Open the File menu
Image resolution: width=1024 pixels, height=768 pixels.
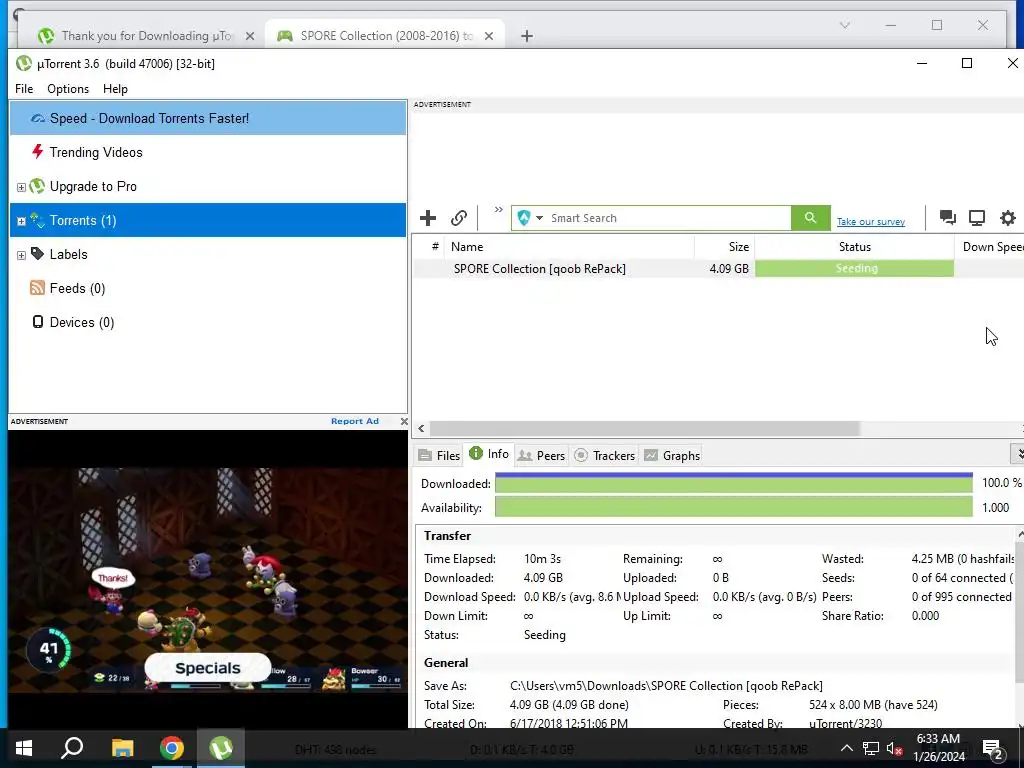click(x=24, y=89)
